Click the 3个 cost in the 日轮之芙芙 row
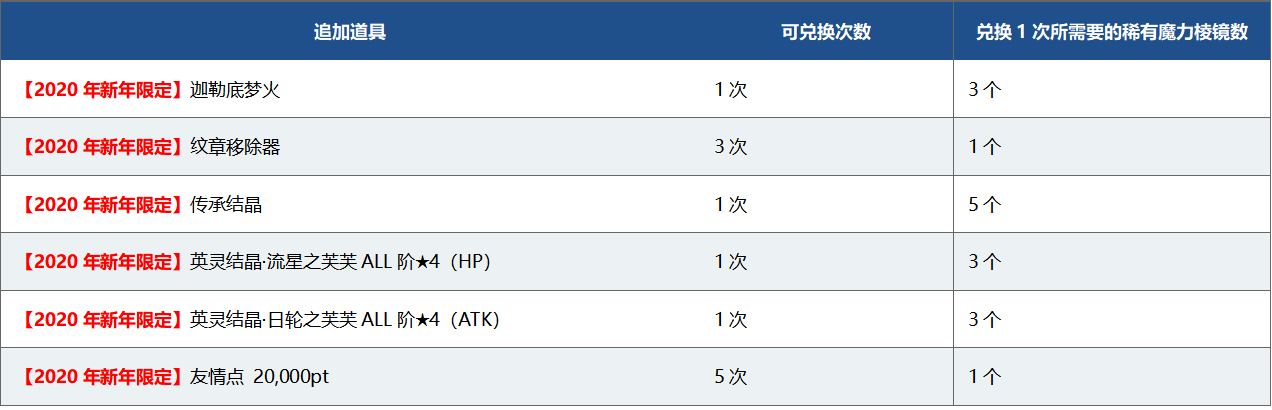Viewport: 1272px width, 410px height. point(985,320)
